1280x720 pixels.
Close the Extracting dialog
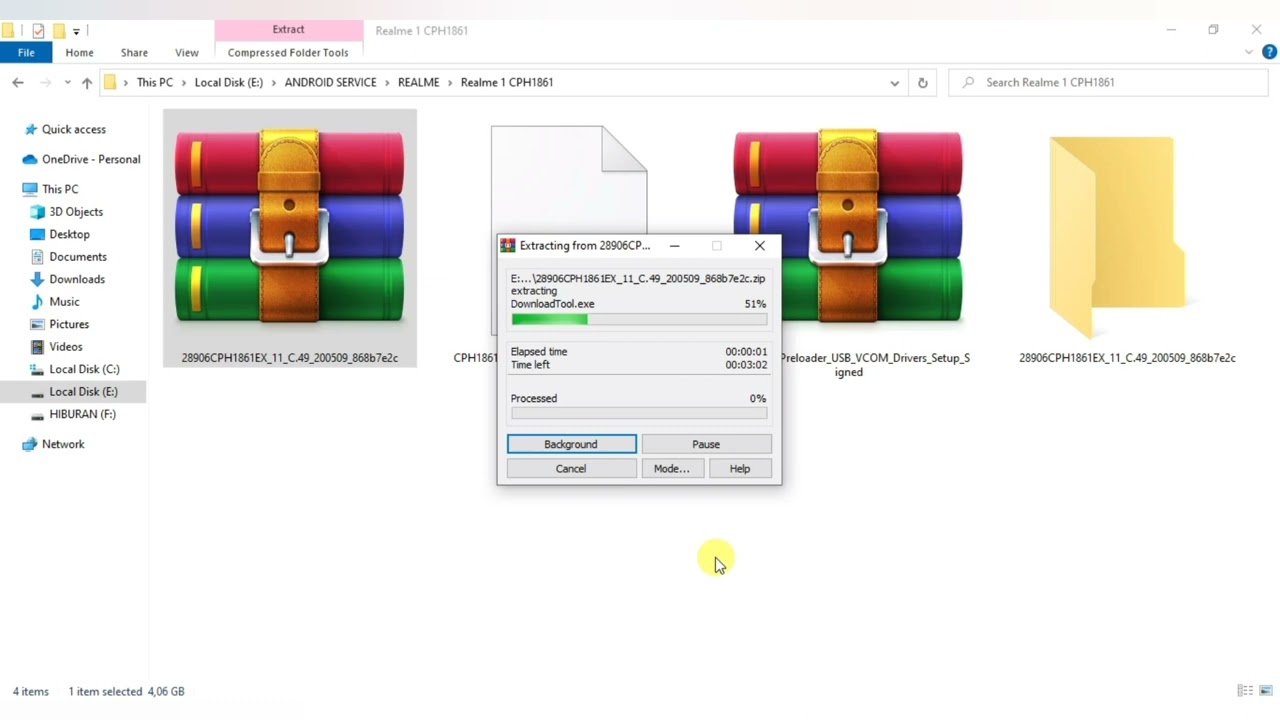760,245
